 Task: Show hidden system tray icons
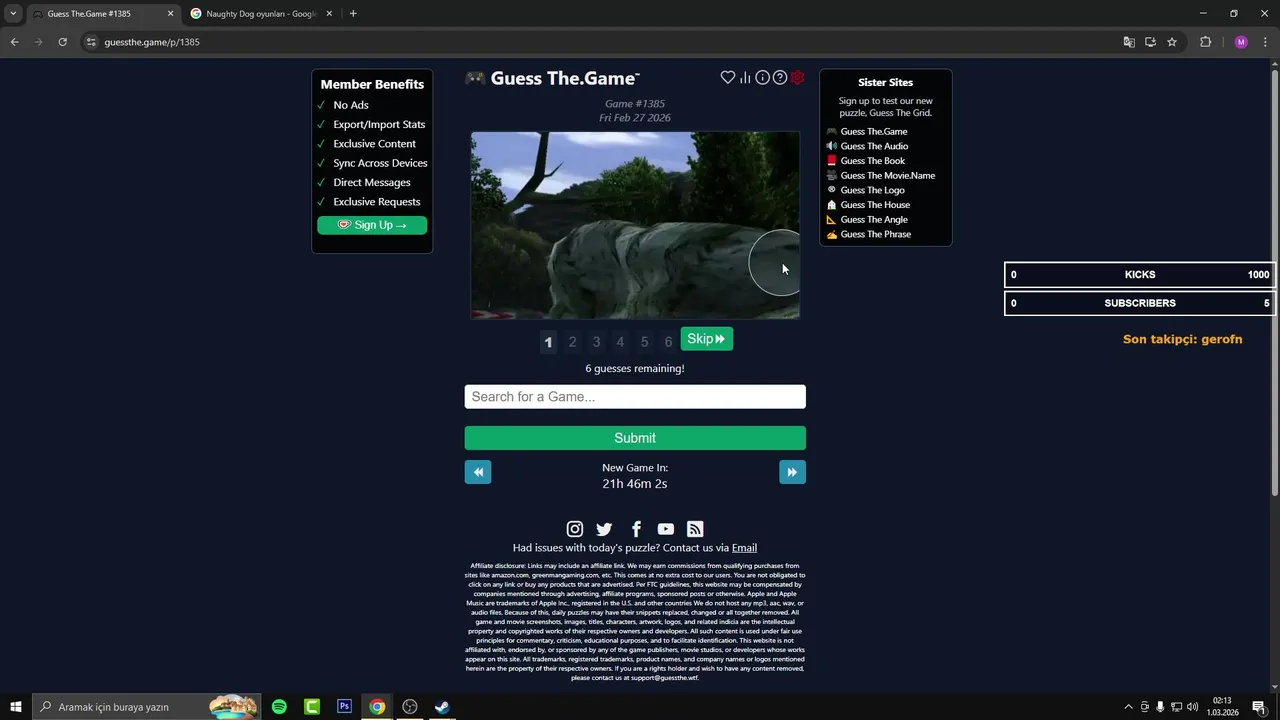click(1129, 707)
